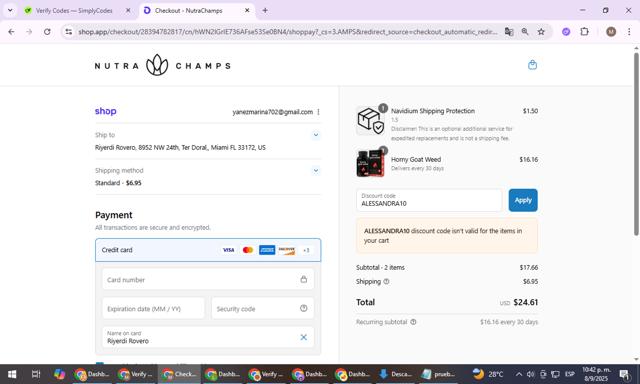Focus the Security code field
640x384 pixels.
tap(262, 309)
